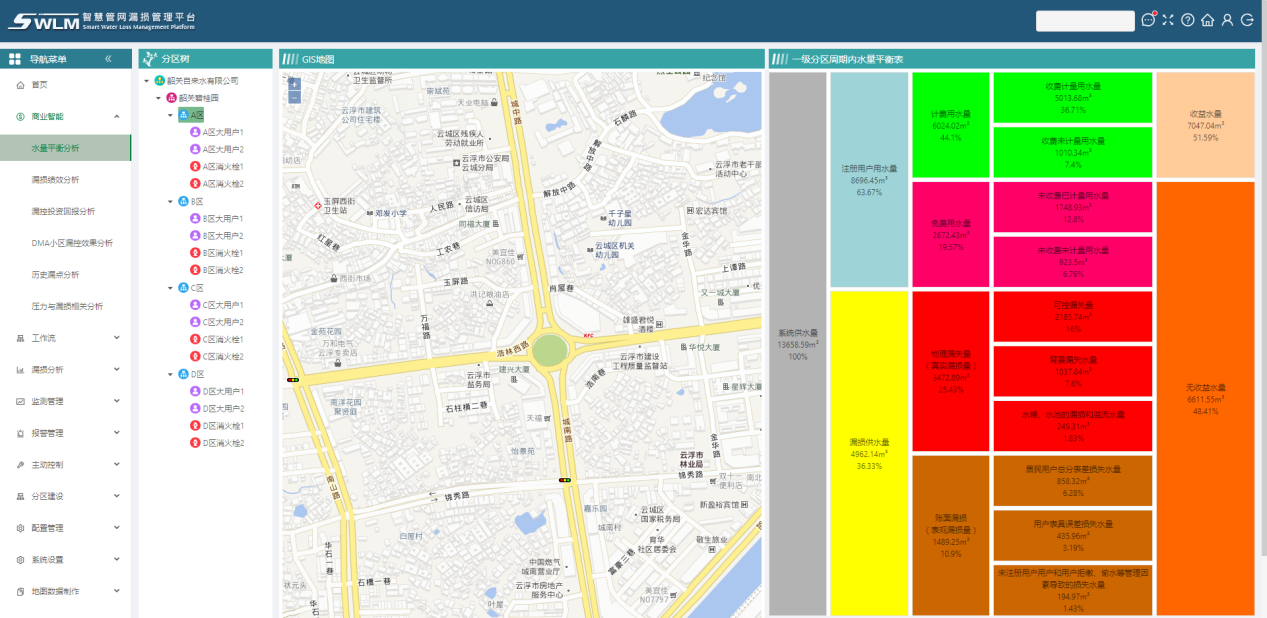
Task: Click the orange 无收益水量 block
Action: click(1205, 398)
